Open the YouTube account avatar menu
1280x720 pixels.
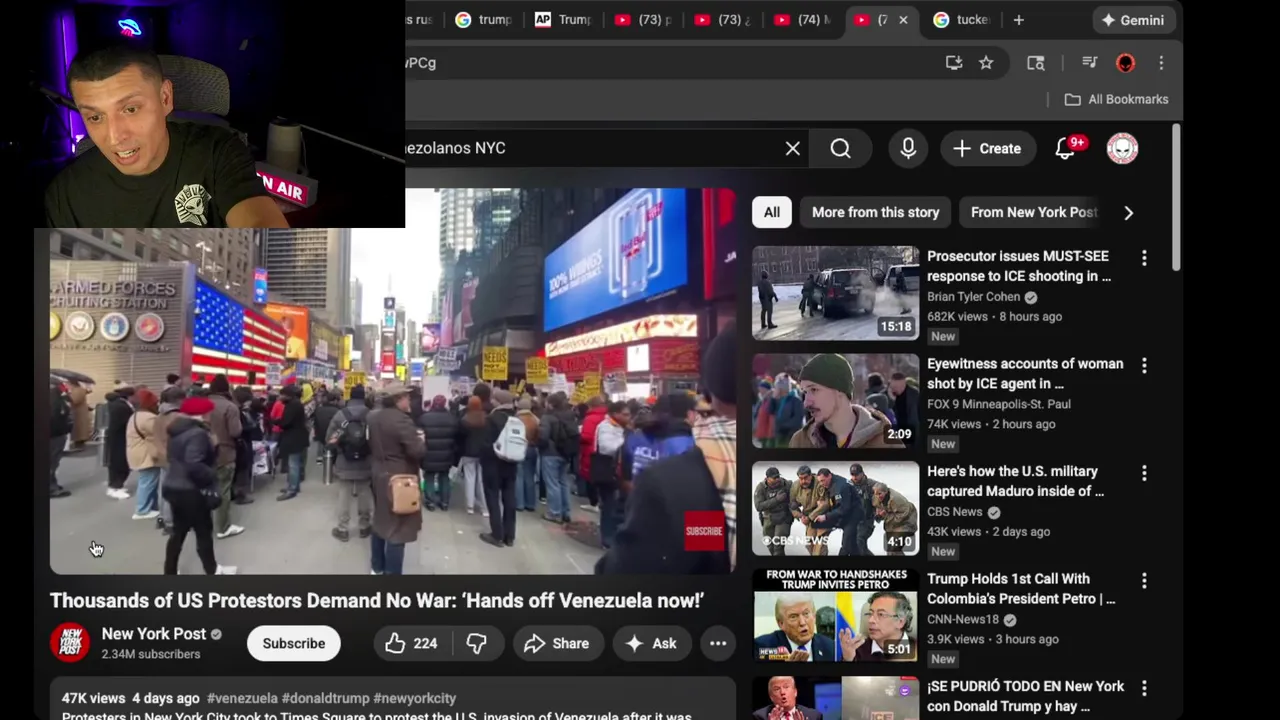pyautogui.click(x=1123, y=148)
